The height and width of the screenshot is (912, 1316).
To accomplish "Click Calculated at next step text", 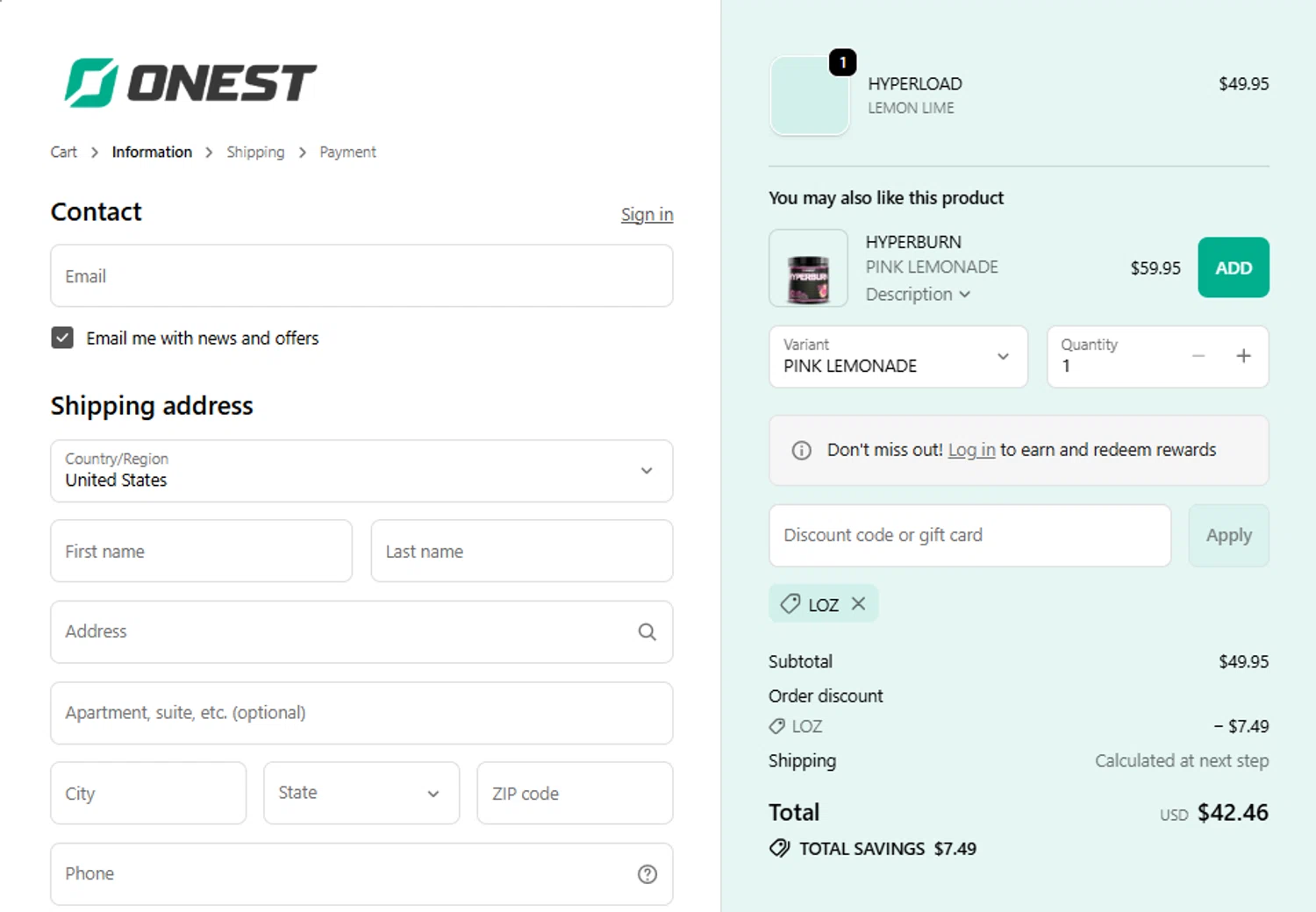I will tap(1182, 760).
